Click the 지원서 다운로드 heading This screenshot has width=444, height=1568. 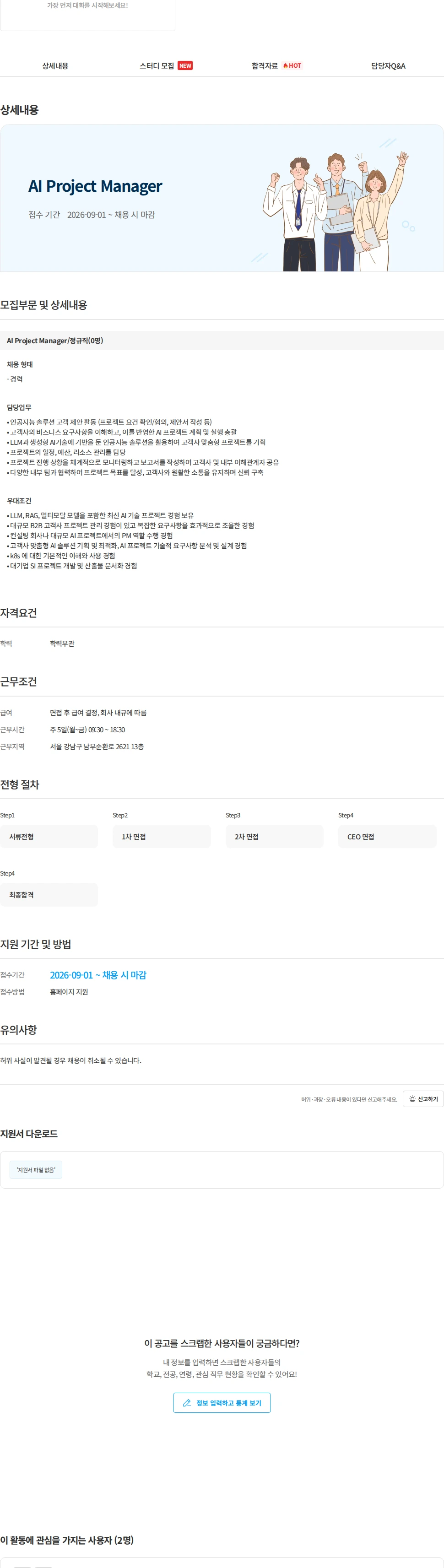tap(29, 1133)
